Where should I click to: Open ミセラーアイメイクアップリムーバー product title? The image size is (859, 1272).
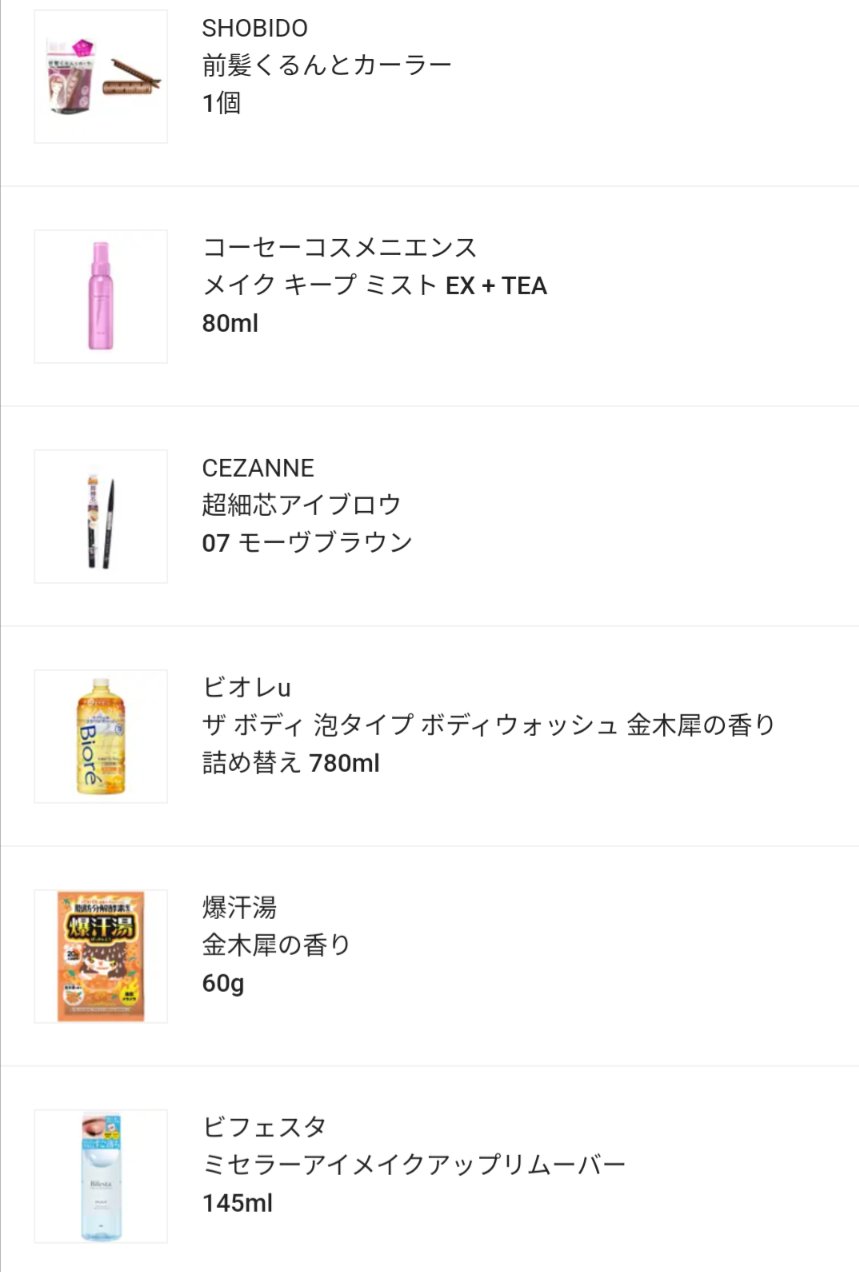[x=413, y=1165]
